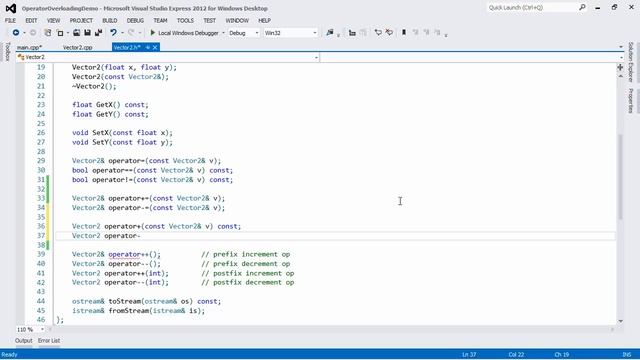Open the PROJECT menu
The height and width of the screenshot is (360, 640).
(x=81, y=20)
